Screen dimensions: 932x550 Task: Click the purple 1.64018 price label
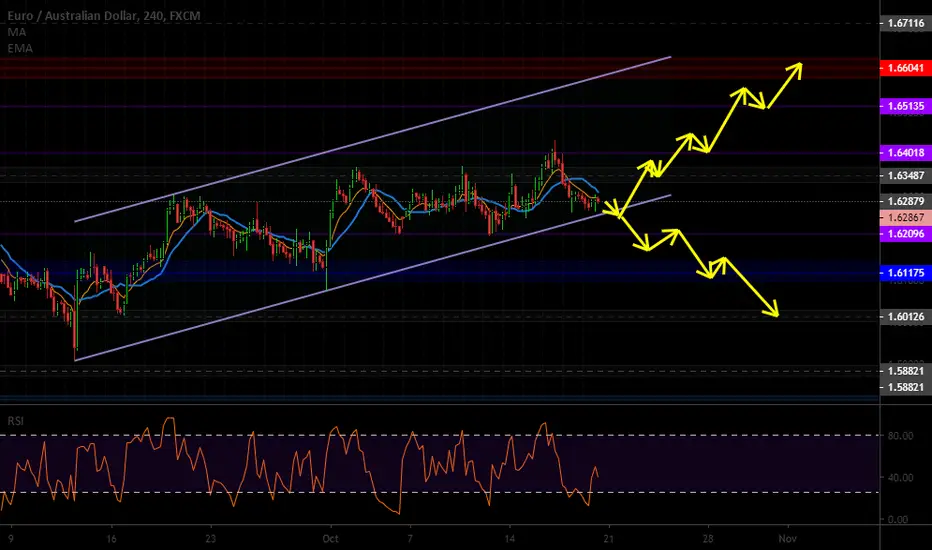click(x=906, y=153)
